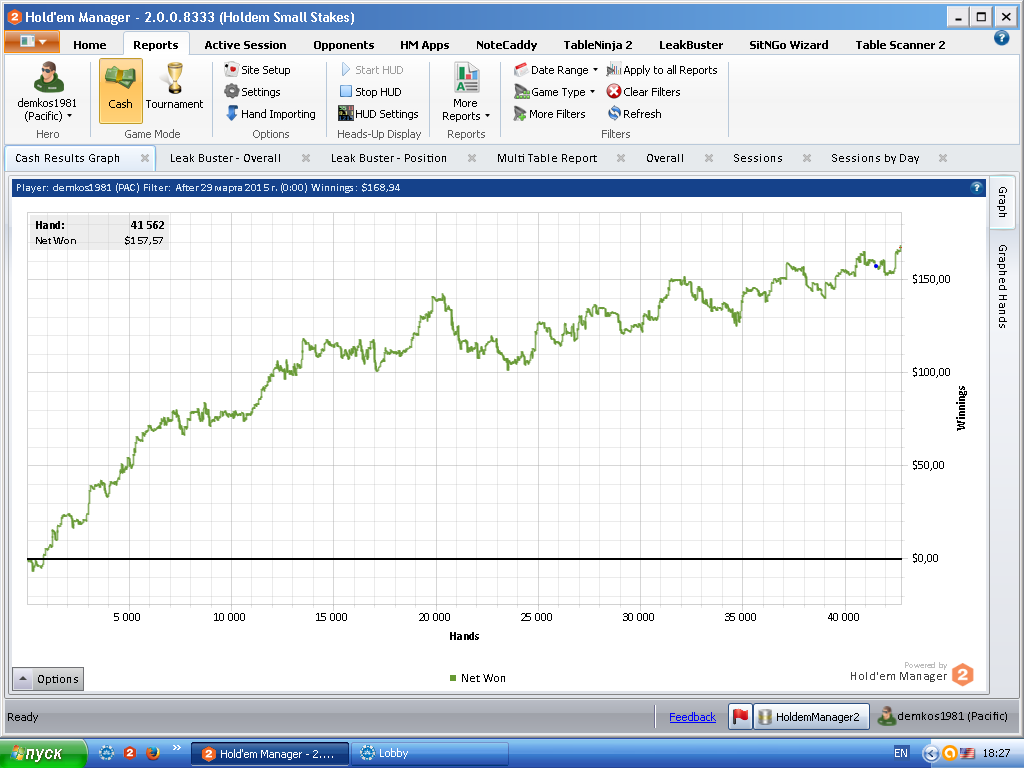Open the SitNGo Wizard tab
This screenshot has width=1024, height=768.
click(x=789, y=44)
